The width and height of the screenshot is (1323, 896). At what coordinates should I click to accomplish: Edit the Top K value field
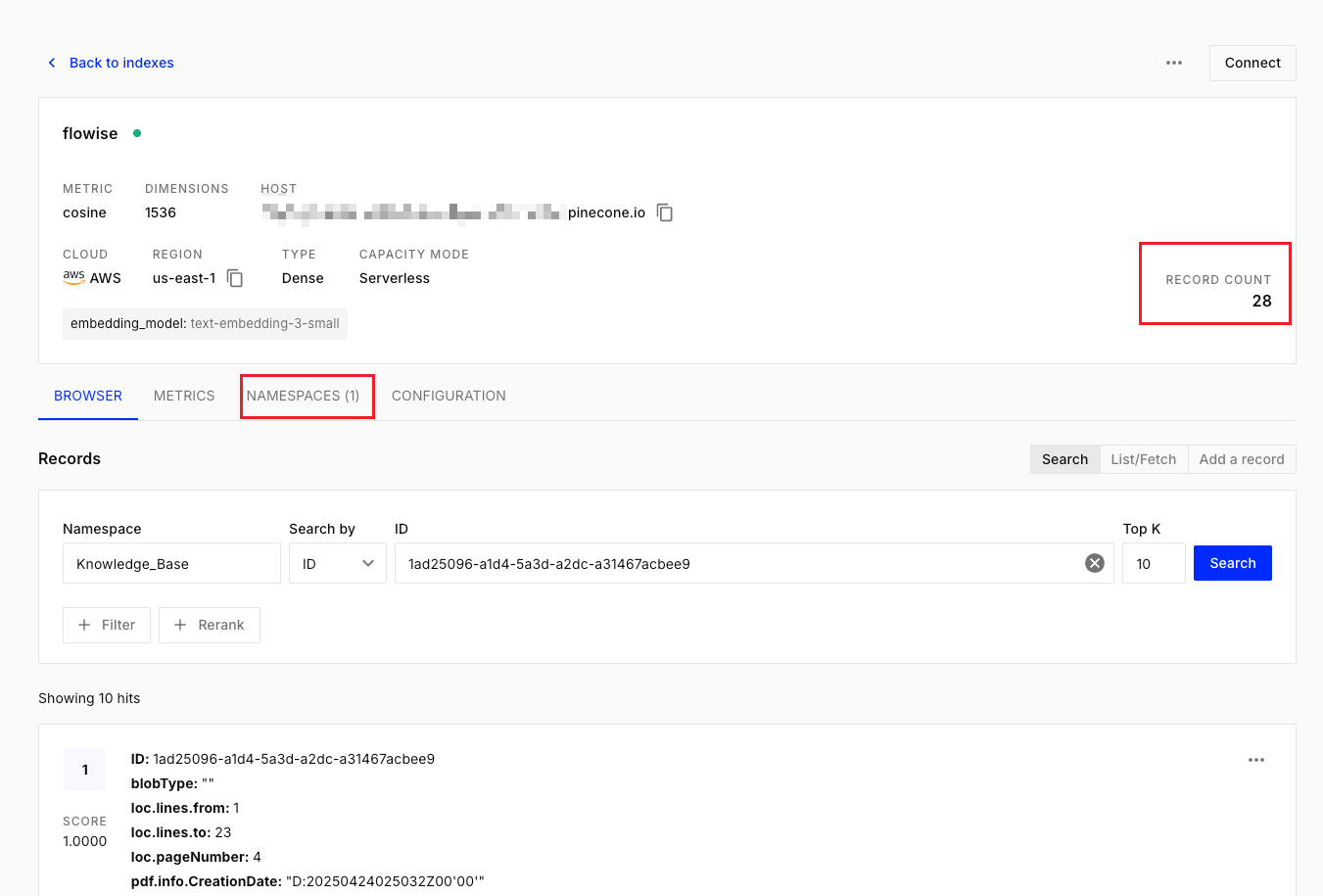click(x=1154, y=563)
